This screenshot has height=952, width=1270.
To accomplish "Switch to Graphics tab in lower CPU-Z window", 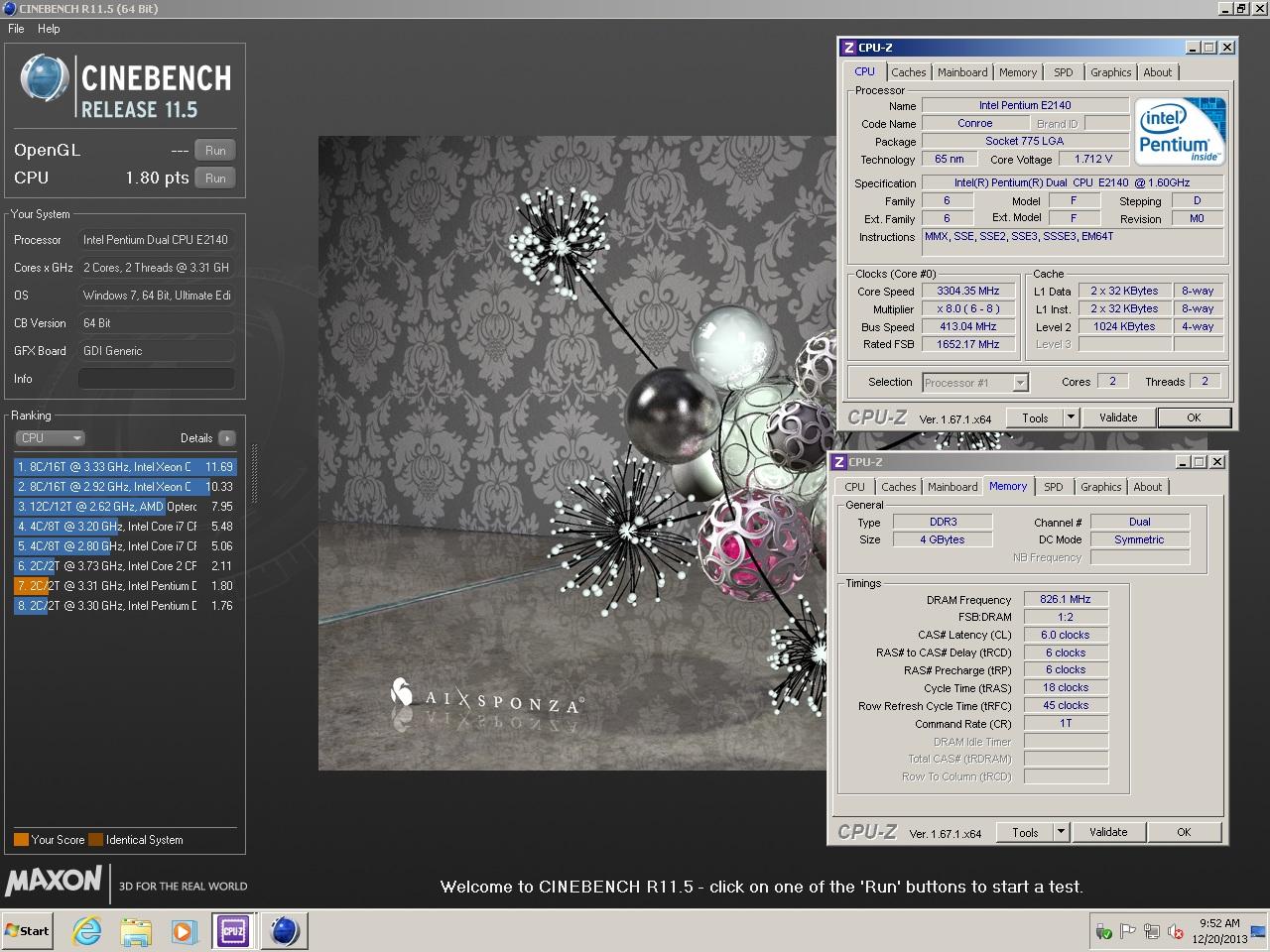I will pyautogui.click(x=1101, y=487).
